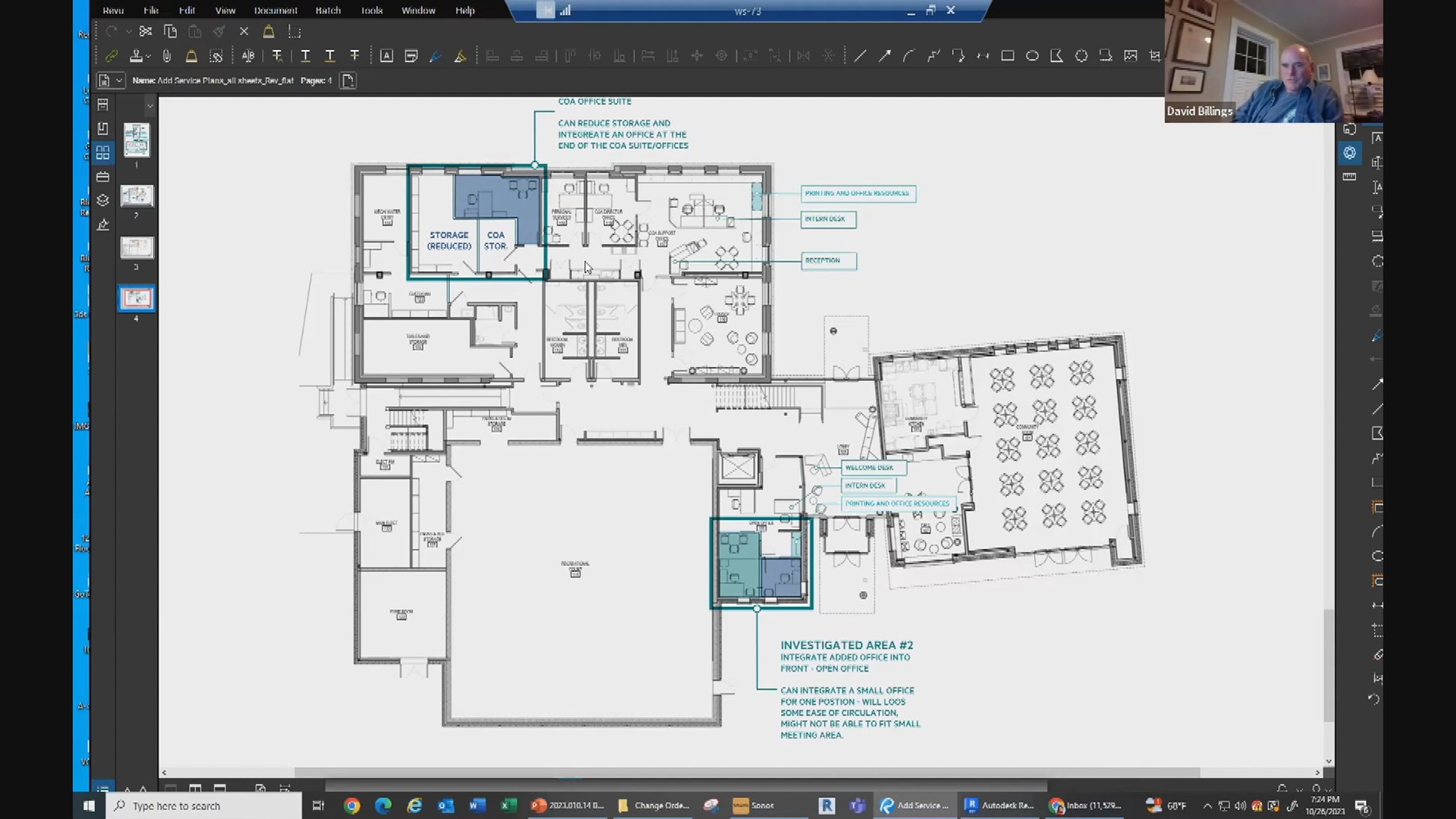Open Microsoft Word from taskbar

coord(477,806)
